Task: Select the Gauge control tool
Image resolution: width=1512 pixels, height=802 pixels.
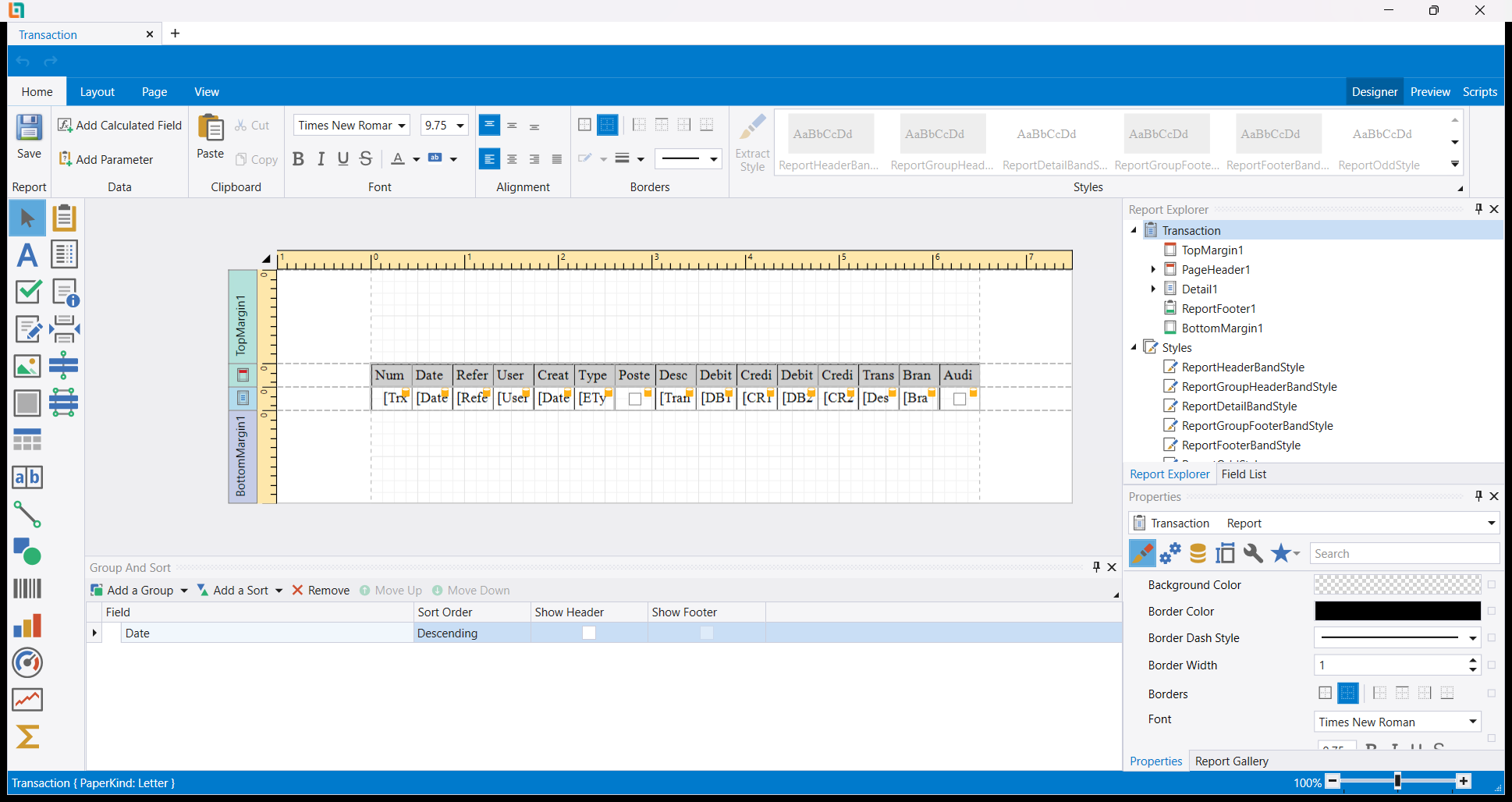Action: [x=27, y=662]
